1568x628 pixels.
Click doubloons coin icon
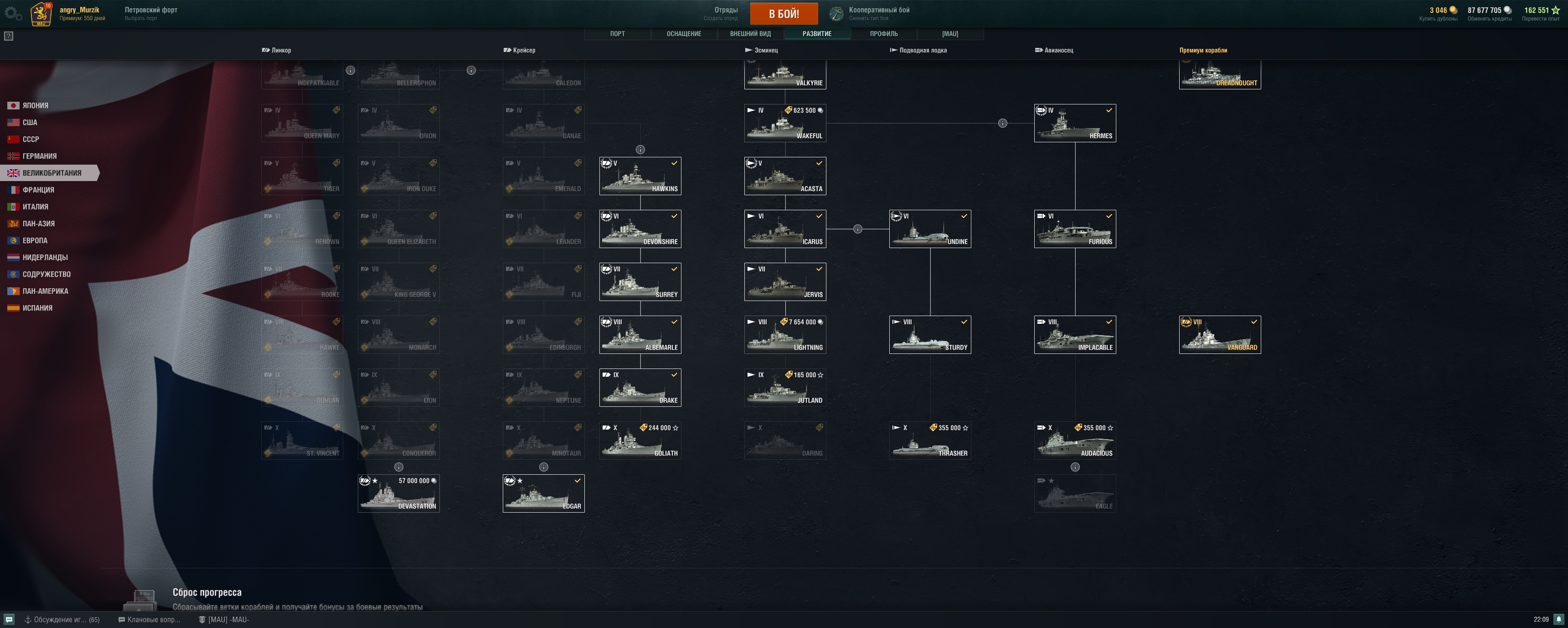point(1453,10)
